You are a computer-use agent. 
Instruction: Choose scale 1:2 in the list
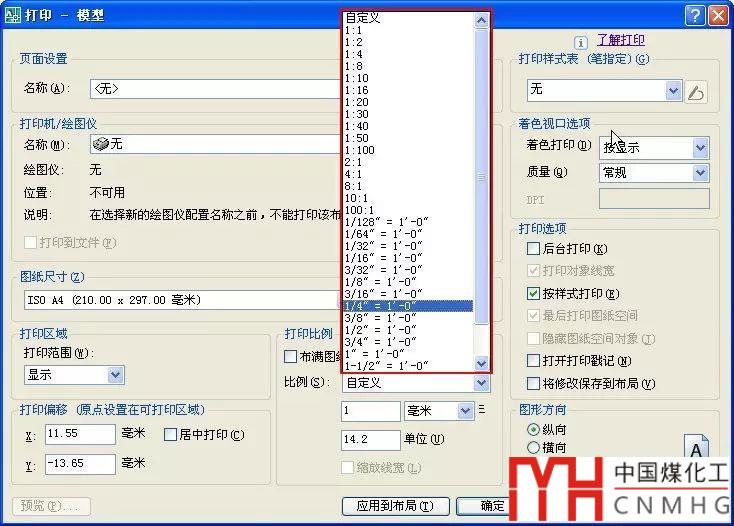[408, 42]
